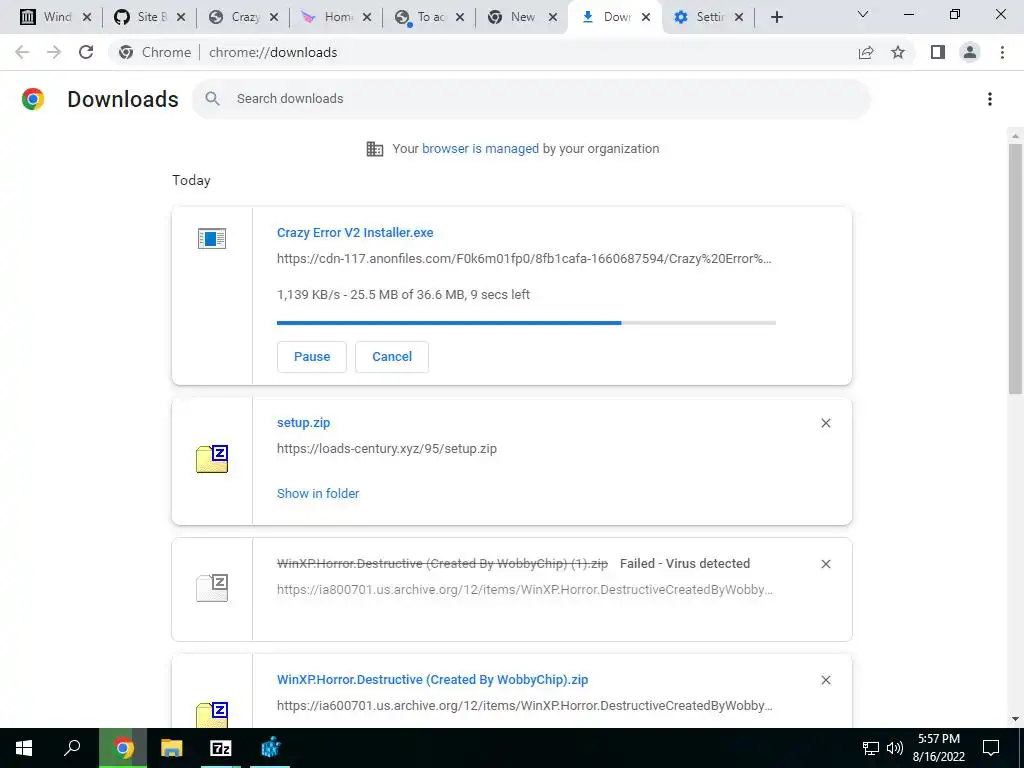Click the Chrome logo beside Downloads title
Viewport: 1024px width, 768px height.
[x=33, y=99]
